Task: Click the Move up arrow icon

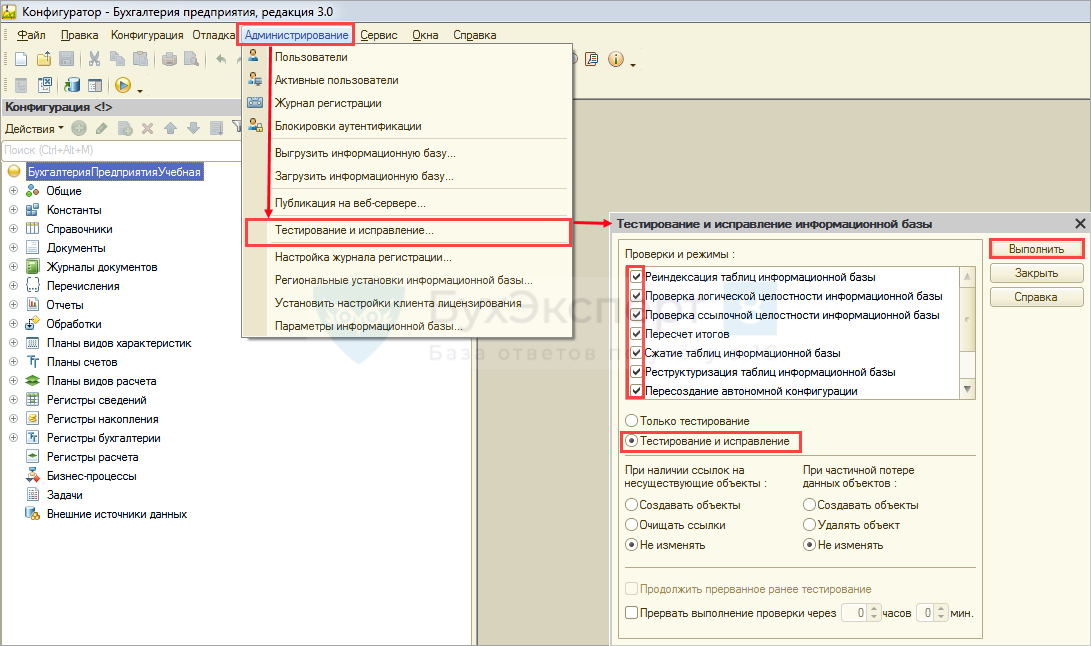Action: [x=170, y=128]
